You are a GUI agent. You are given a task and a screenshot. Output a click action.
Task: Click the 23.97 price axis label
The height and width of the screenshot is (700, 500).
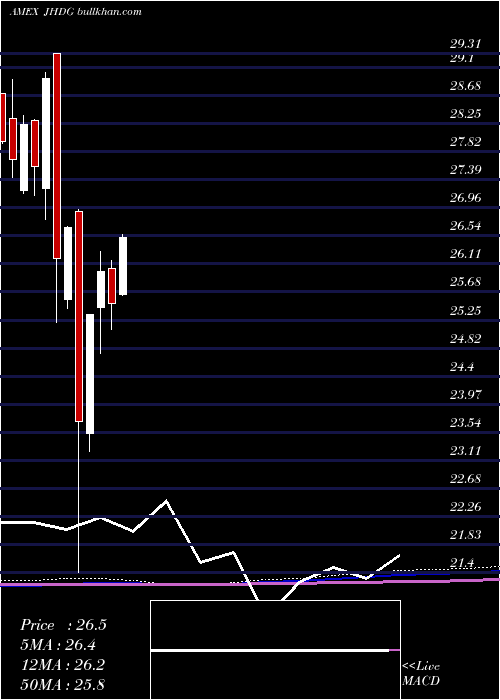point(465,395)
